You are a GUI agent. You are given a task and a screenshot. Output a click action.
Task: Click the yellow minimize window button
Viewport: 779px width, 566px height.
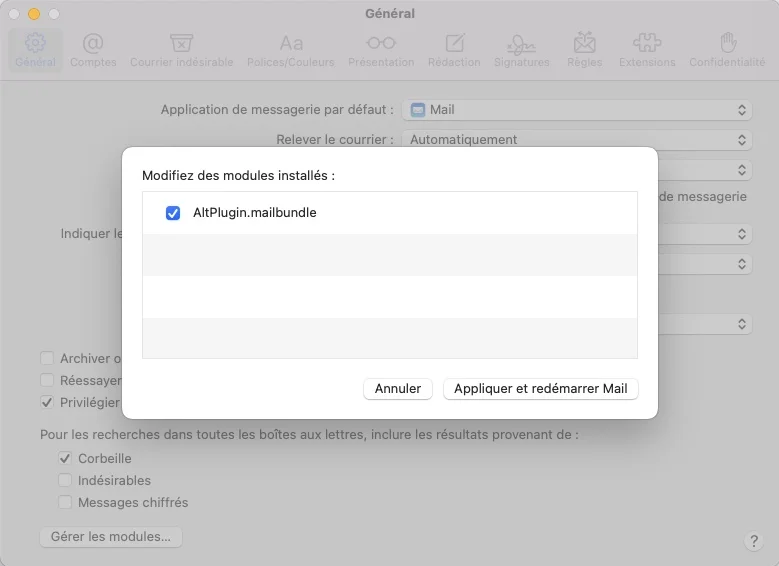coord(34,14)
